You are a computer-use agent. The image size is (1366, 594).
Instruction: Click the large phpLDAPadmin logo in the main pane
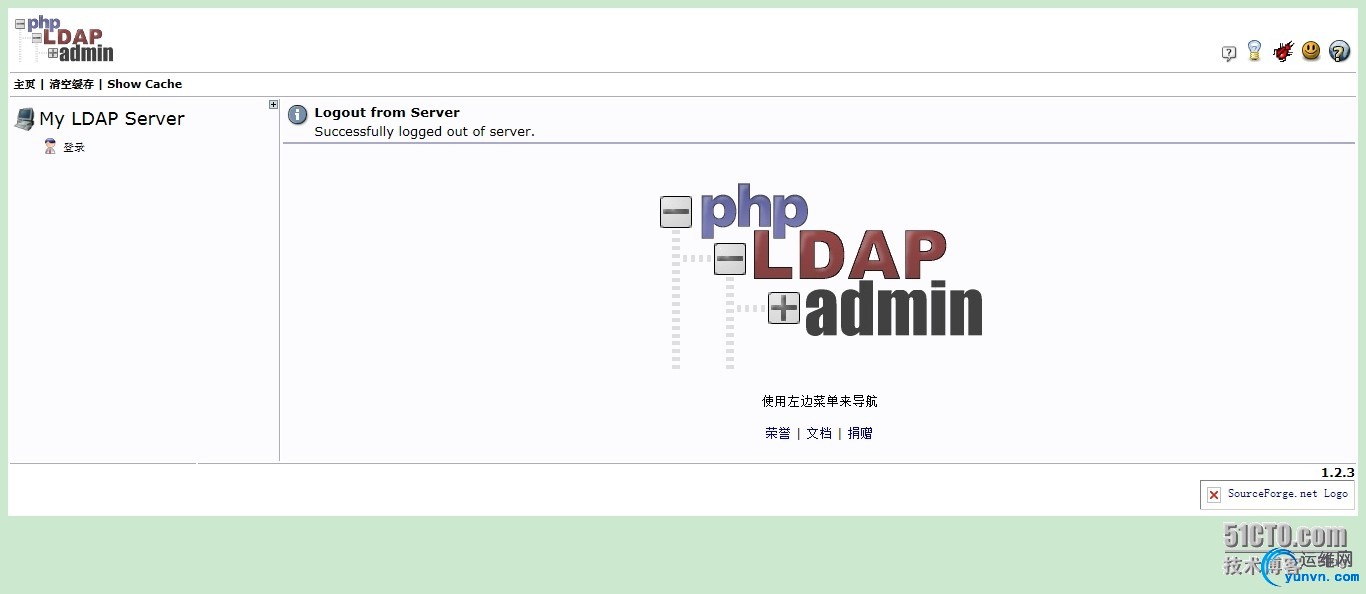click(821, 276)
